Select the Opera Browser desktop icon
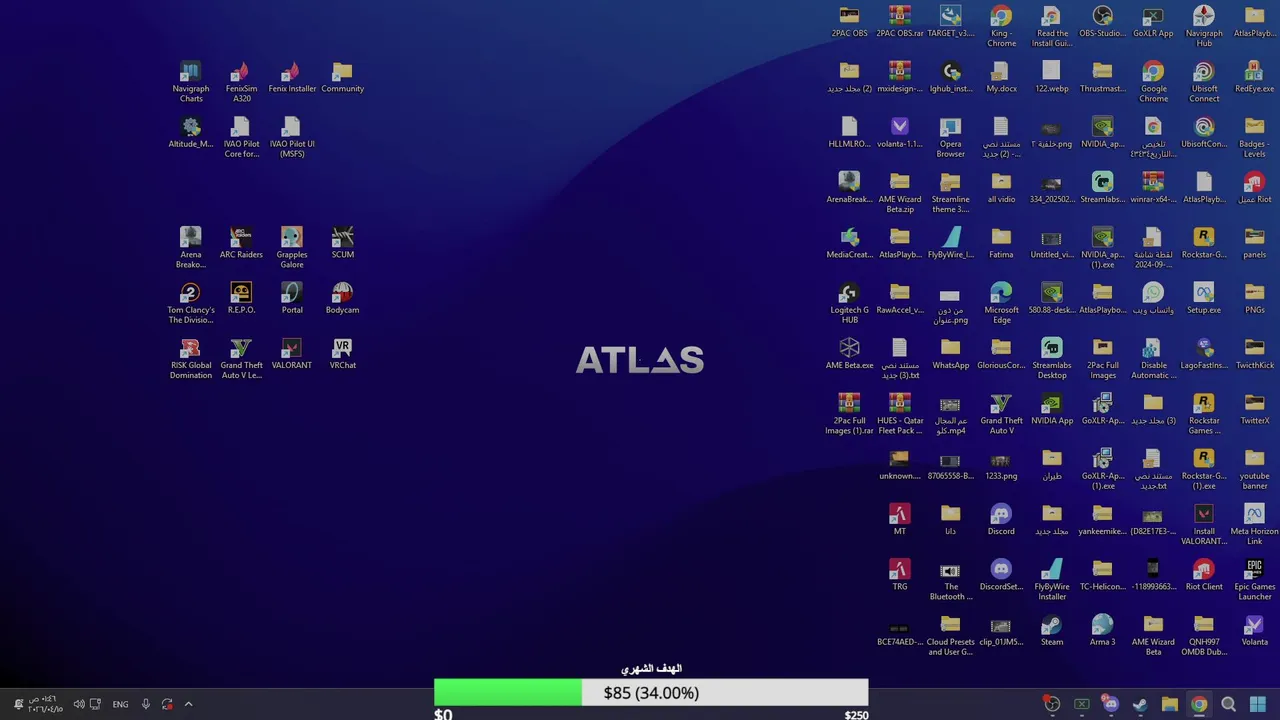This screenshot has height=720, width=1280. point(950,137)
